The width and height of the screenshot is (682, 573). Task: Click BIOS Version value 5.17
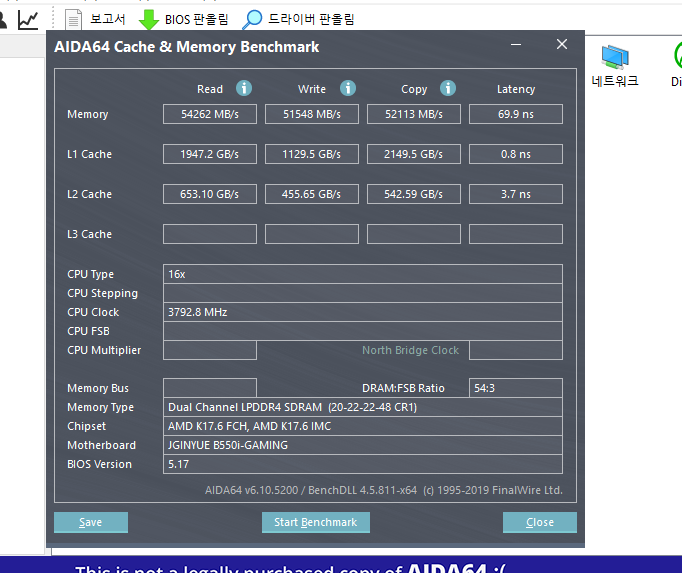[363, 464]
